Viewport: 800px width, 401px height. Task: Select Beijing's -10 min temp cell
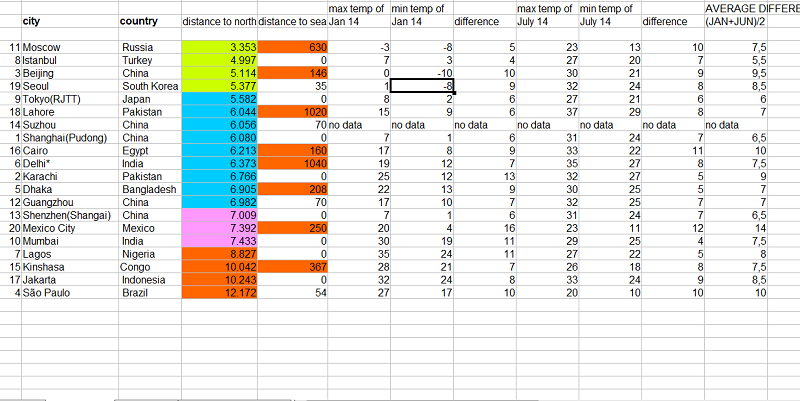tap(421, 73)
